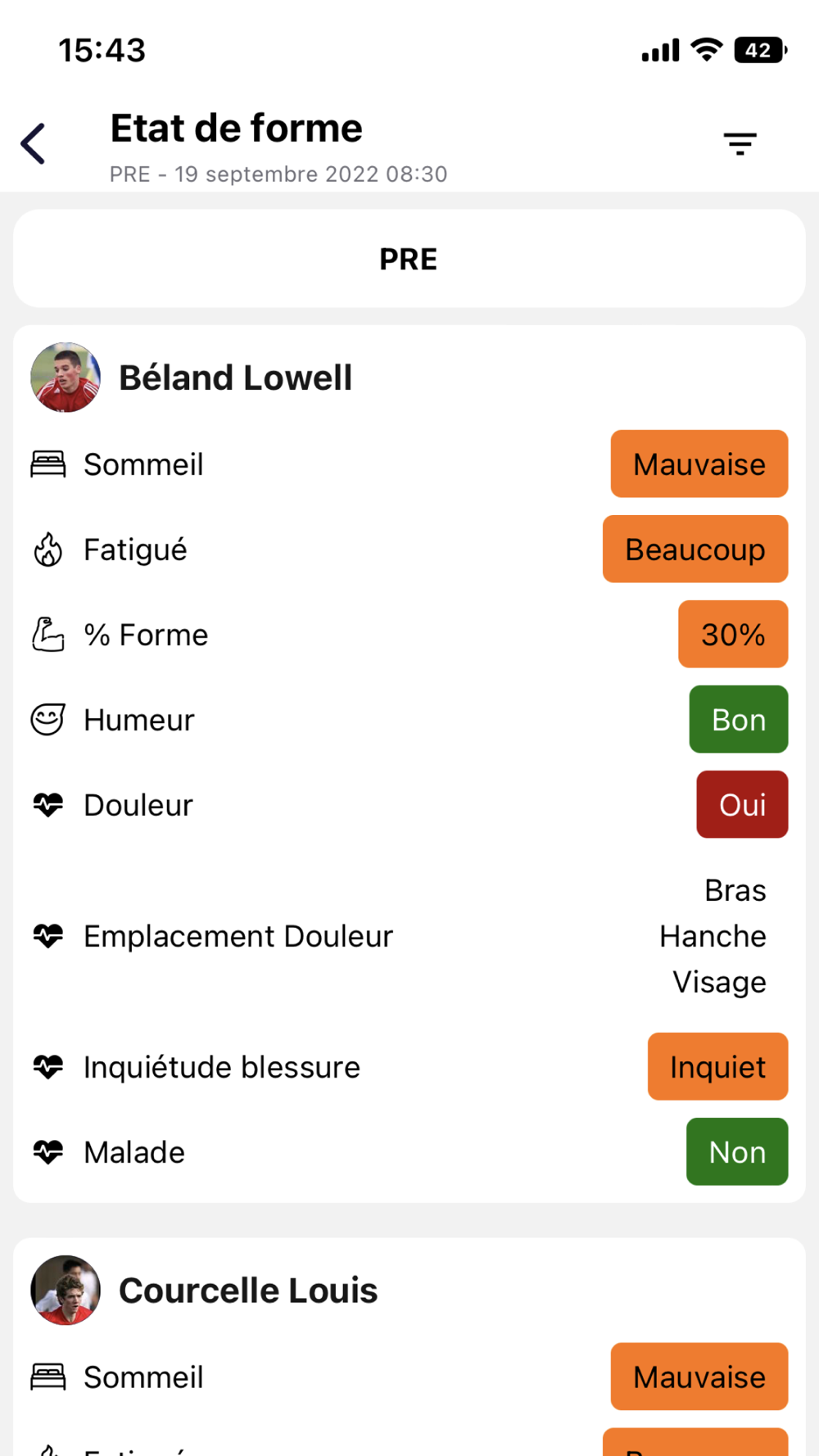The width and height of the screenshot is (819, 1456).
Task: Tap the heartbeat icon beside Inquiétude blessure
Action: tap(48, 1067)
